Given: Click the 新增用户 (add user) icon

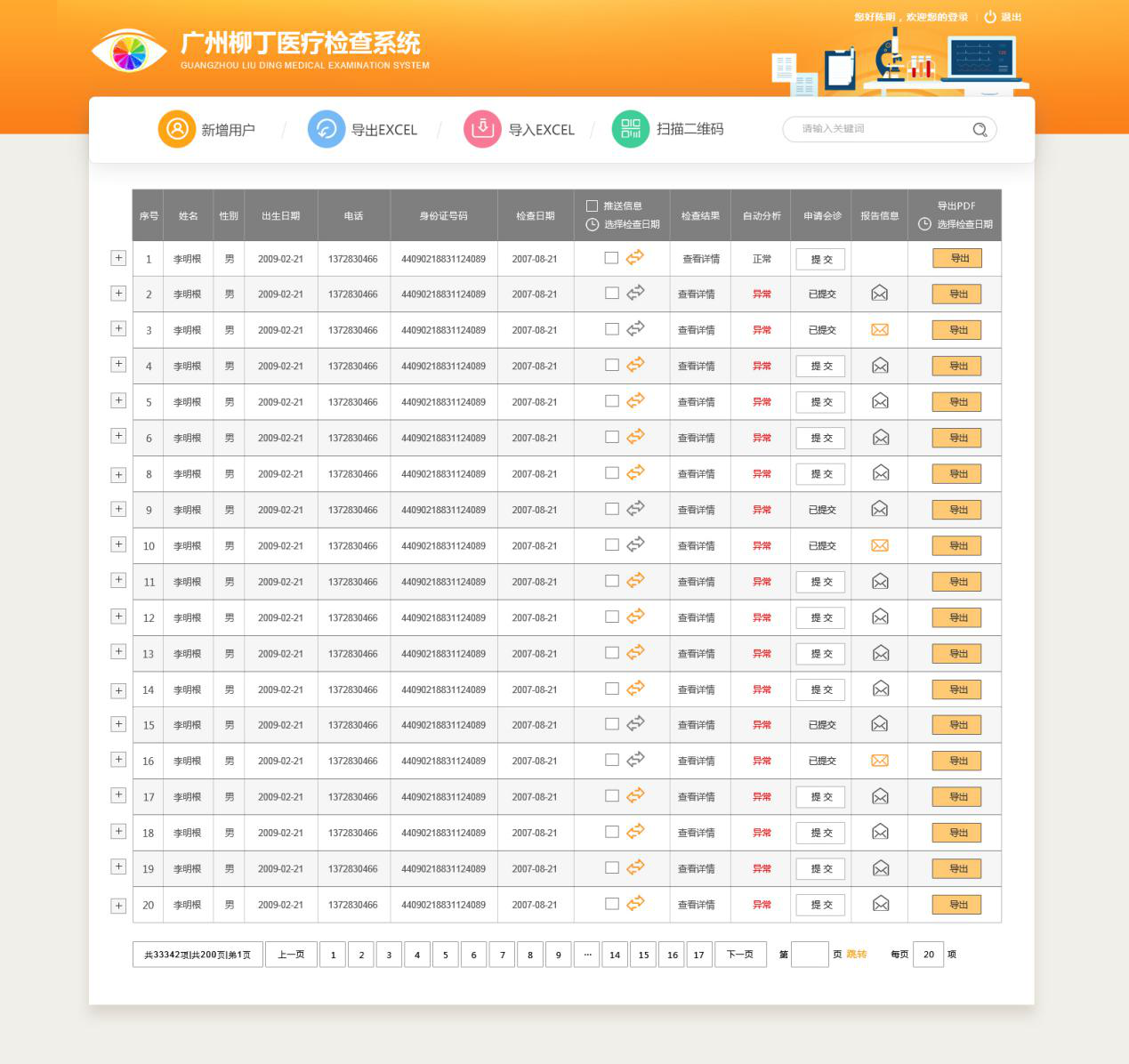Looking at the screenshot, I should (x=177, y=128).
